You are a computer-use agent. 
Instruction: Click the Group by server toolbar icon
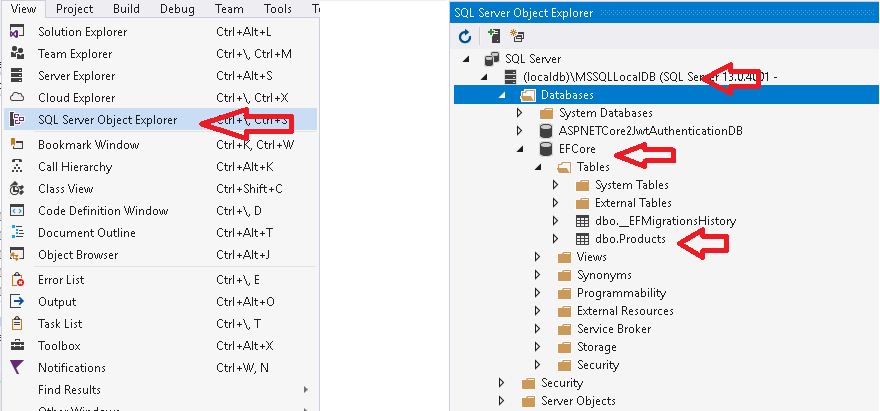point(517,36)
